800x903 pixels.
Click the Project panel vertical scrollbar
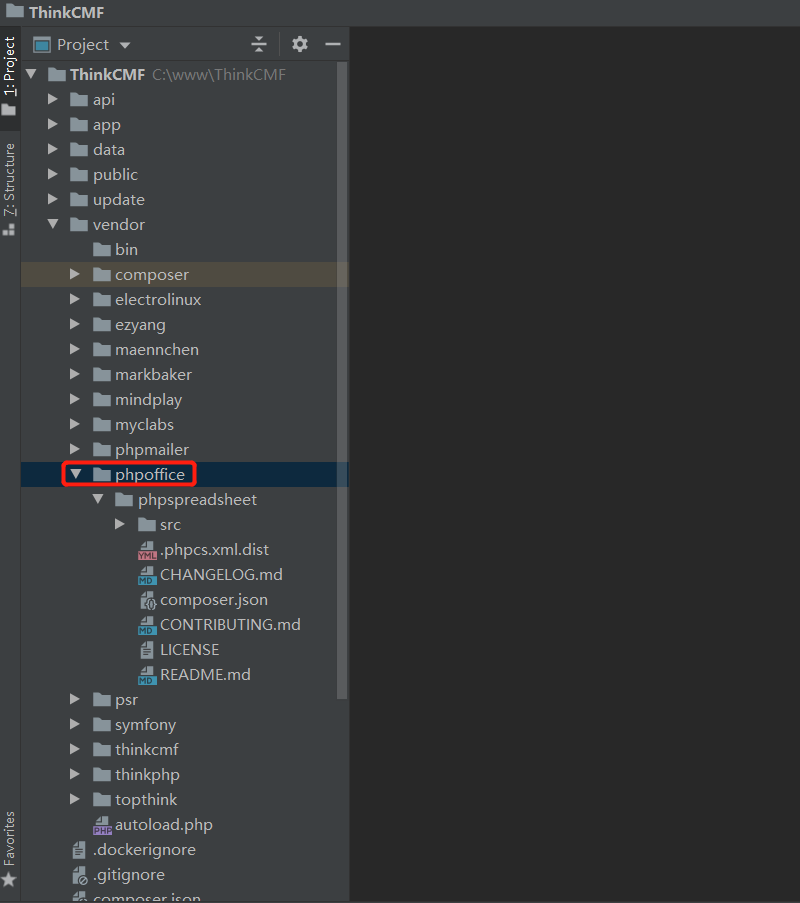pyautogui.click(x=342, y=380)
